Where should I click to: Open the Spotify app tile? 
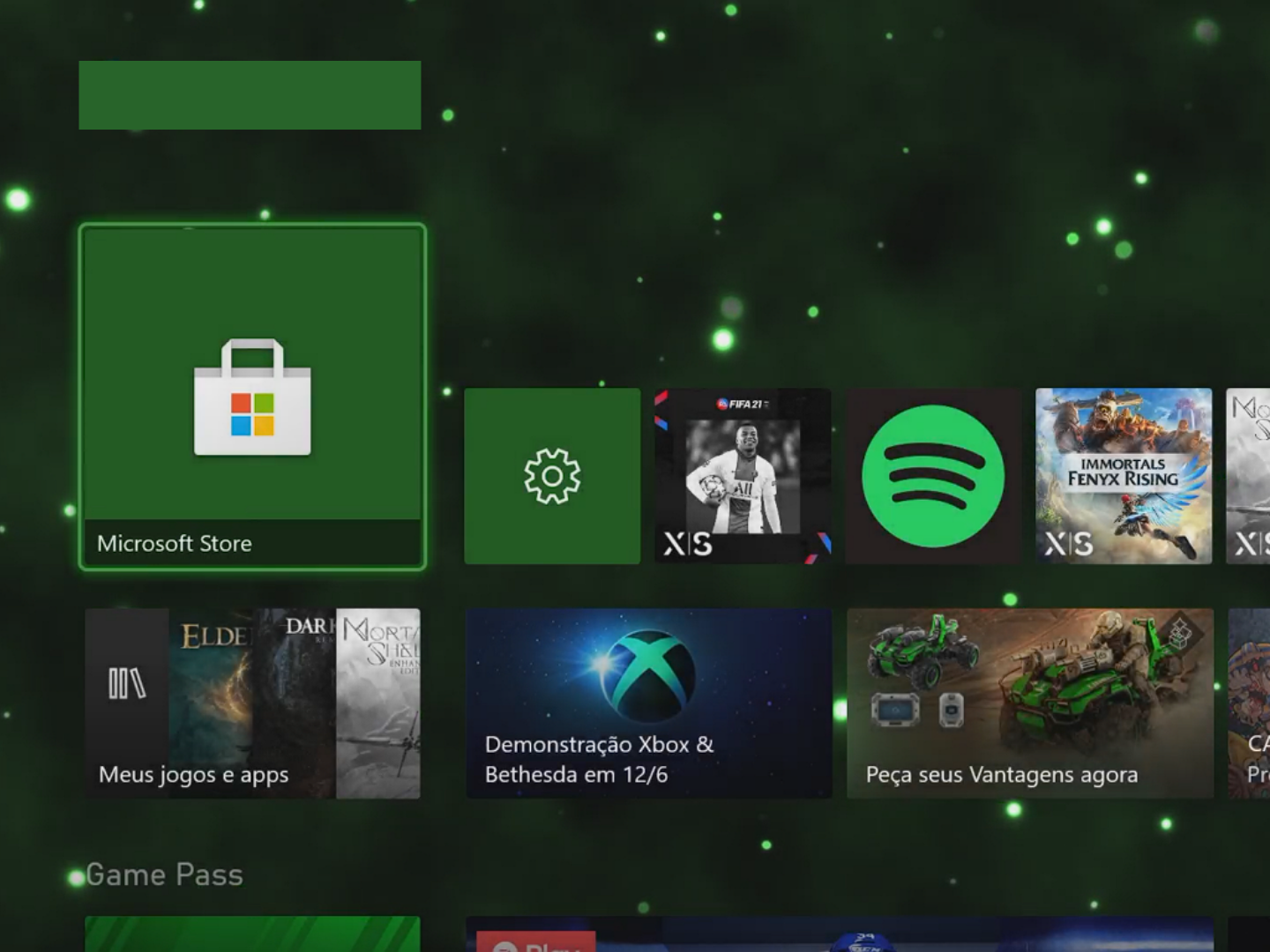933,476
